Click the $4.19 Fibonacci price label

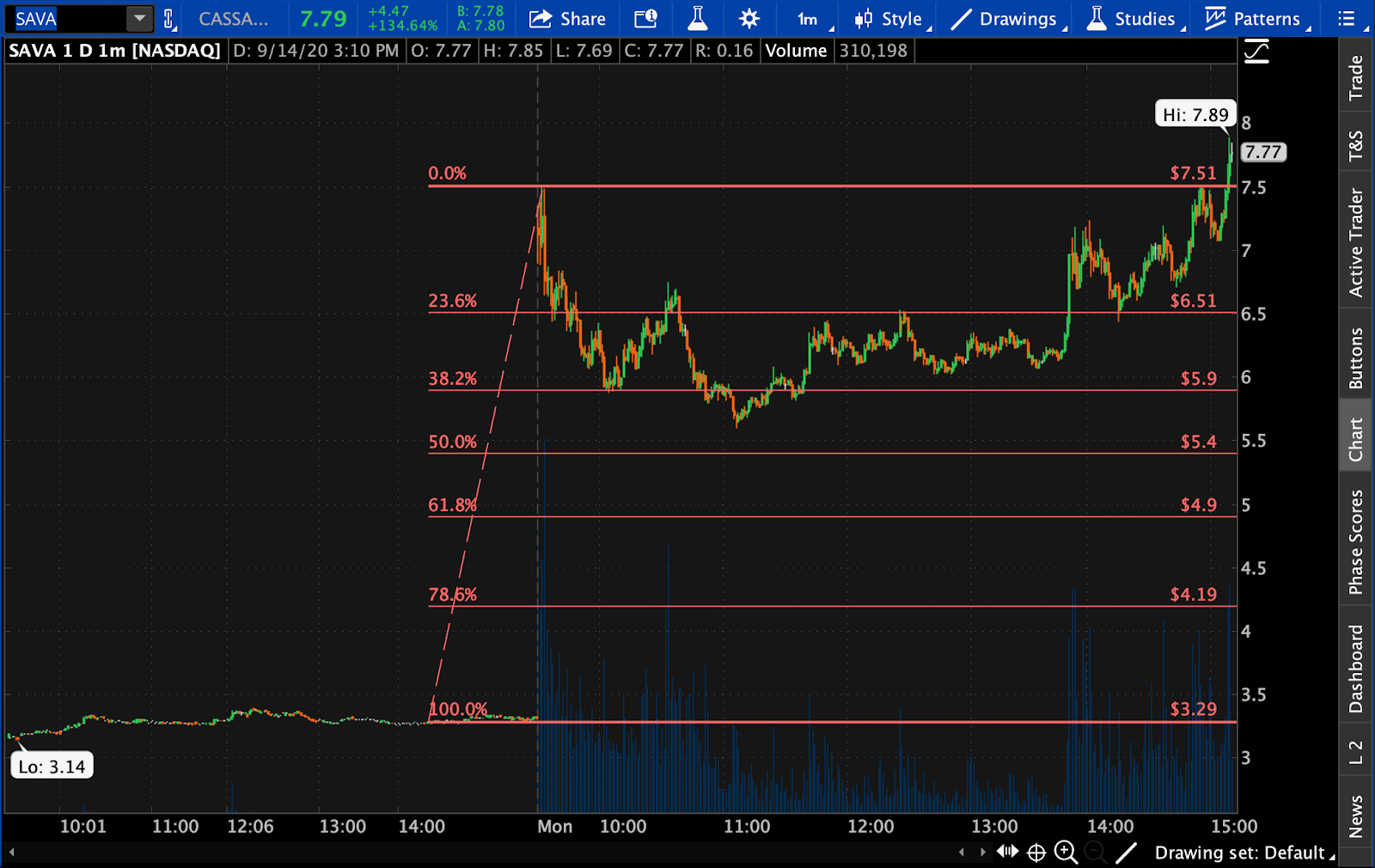[1193, 595]
